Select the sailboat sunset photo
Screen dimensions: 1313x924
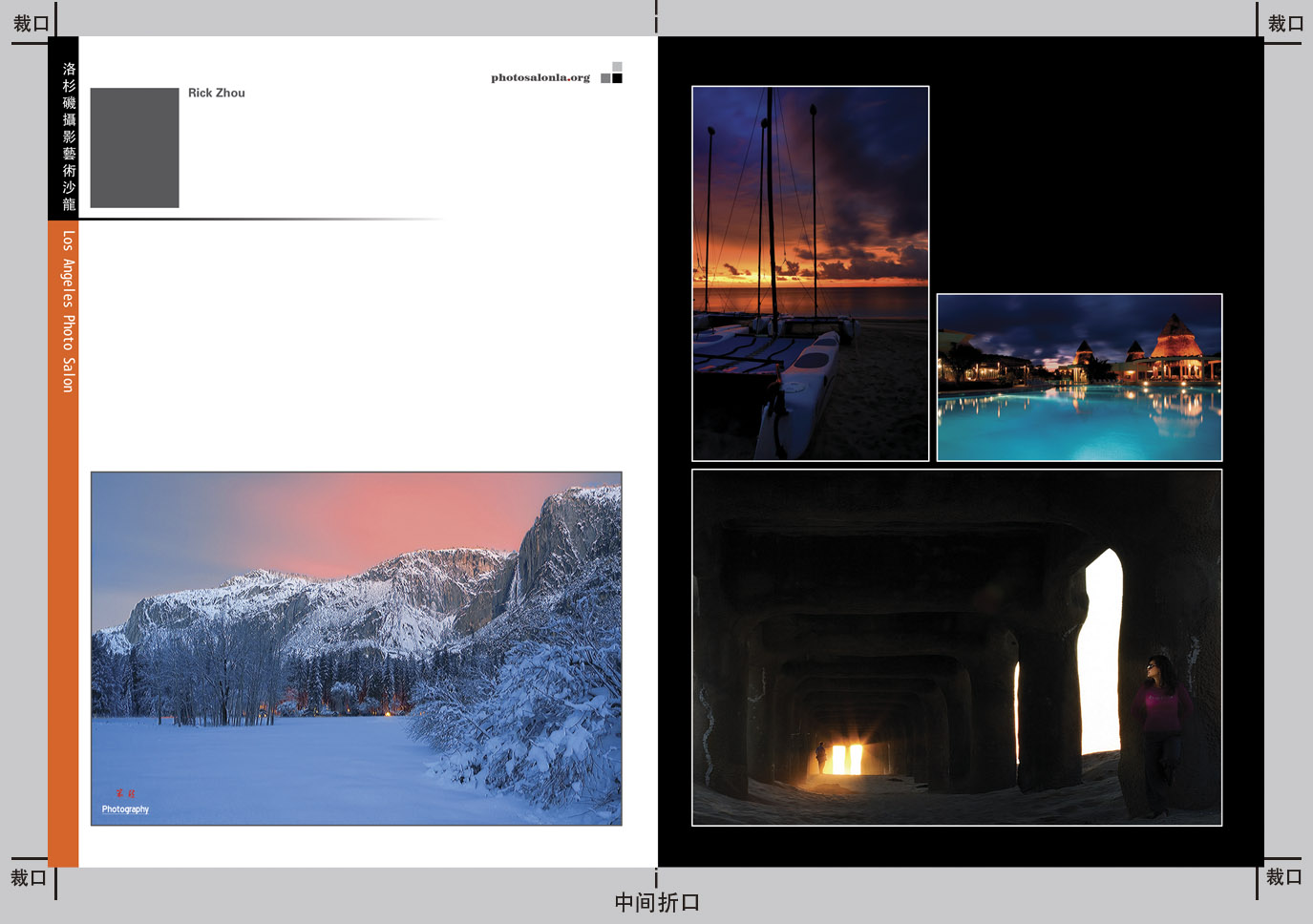(810, 273)
